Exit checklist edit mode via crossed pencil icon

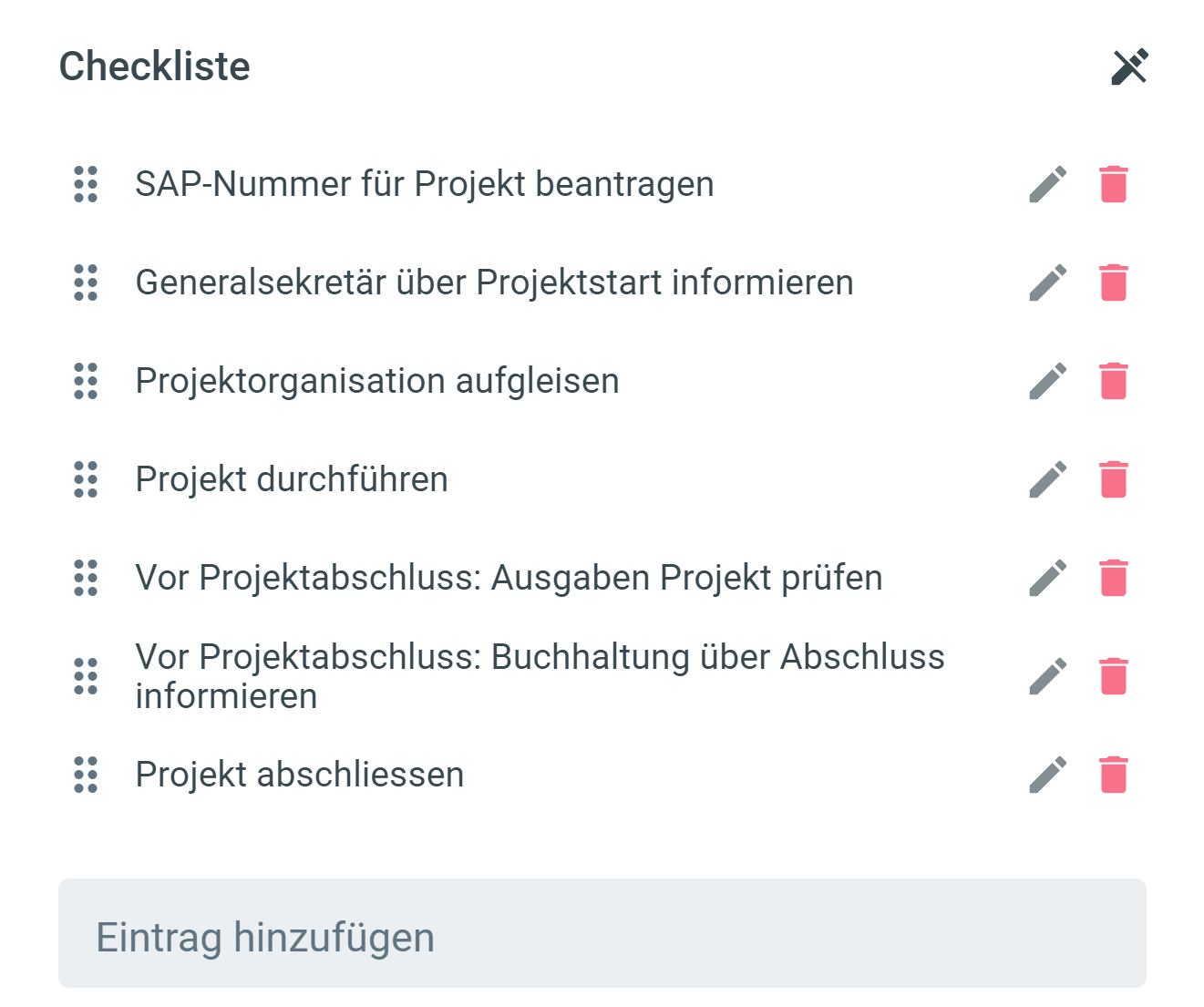click(1129, 67)
